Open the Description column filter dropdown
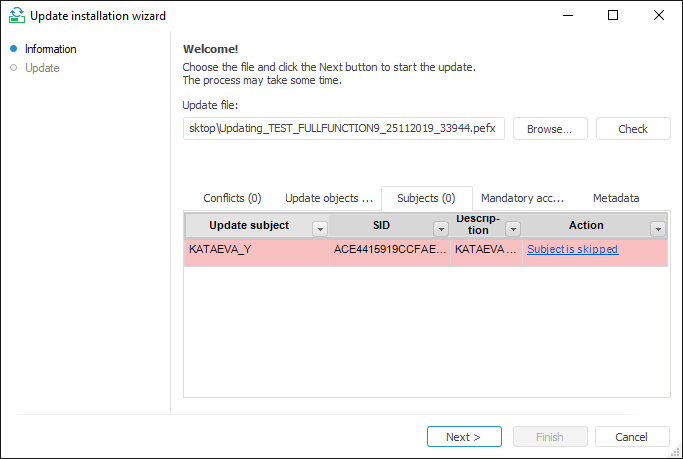Viewport: 683px width, 459px height. pyautogui.click(x=513, y=228)
